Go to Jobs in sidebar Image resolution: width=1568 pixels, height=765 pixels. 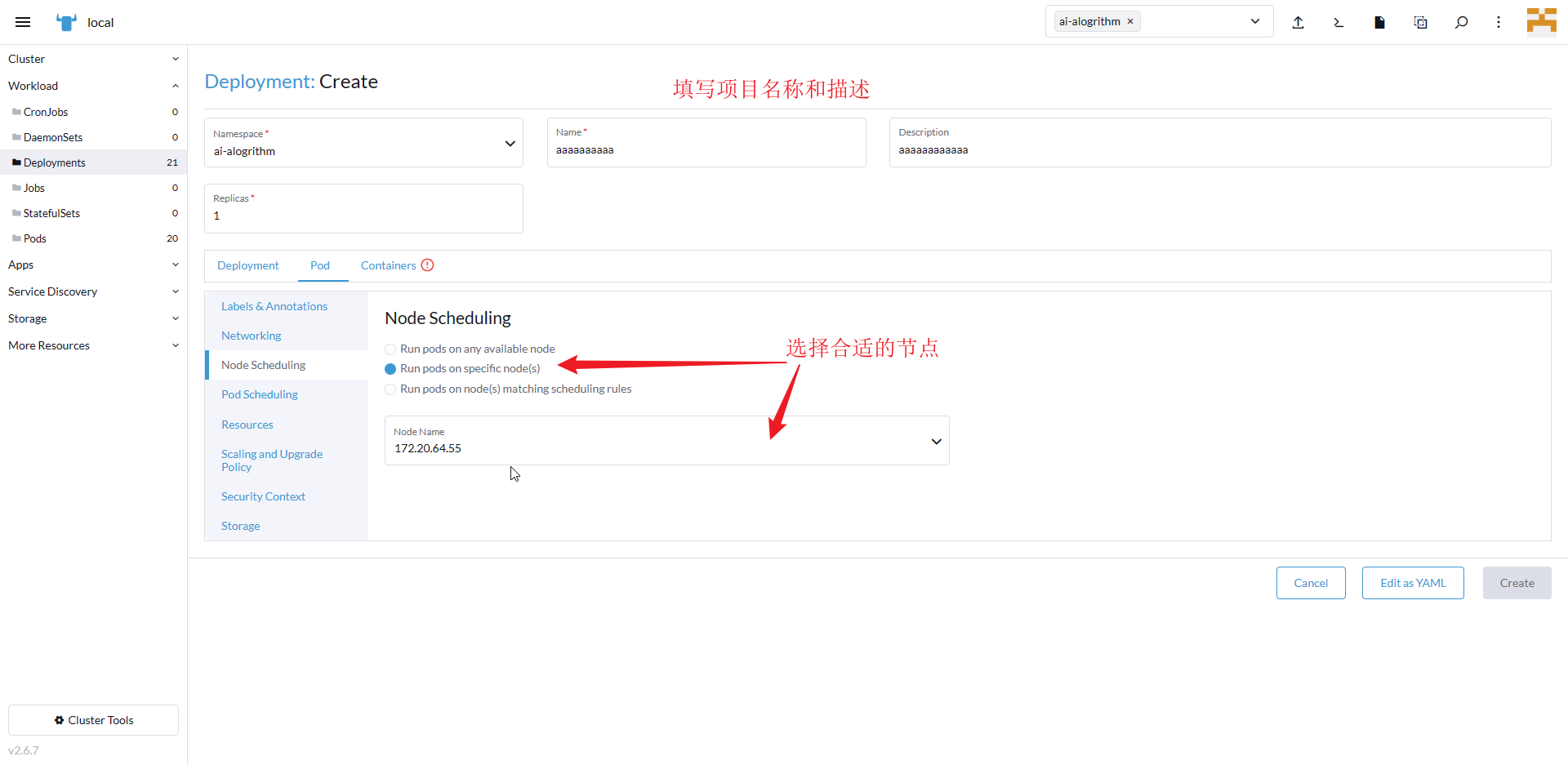pos(93,188)
